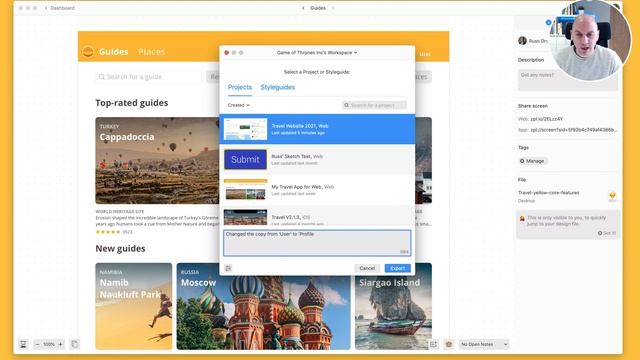
Task: Click the Siargao Island card
Action: pos(393,306)
